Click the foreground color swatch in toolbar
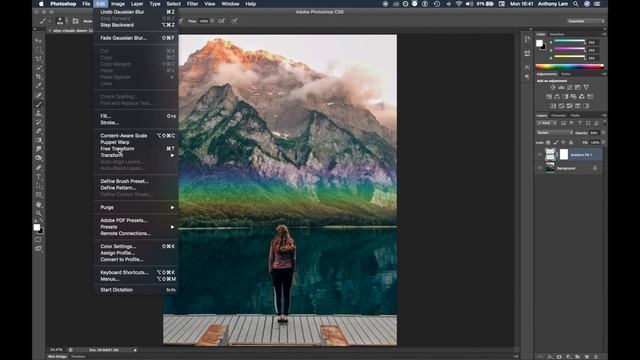The image size is (640, 360). pos(37,227)
